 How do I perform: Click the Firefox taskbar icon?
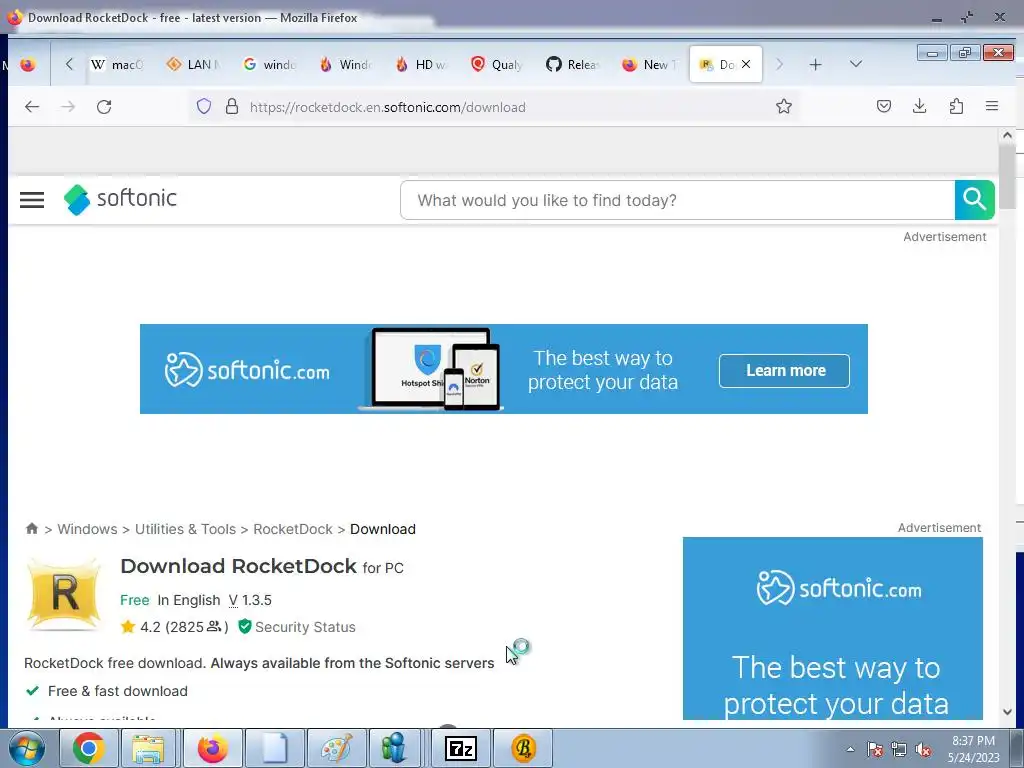click(212, 748)
